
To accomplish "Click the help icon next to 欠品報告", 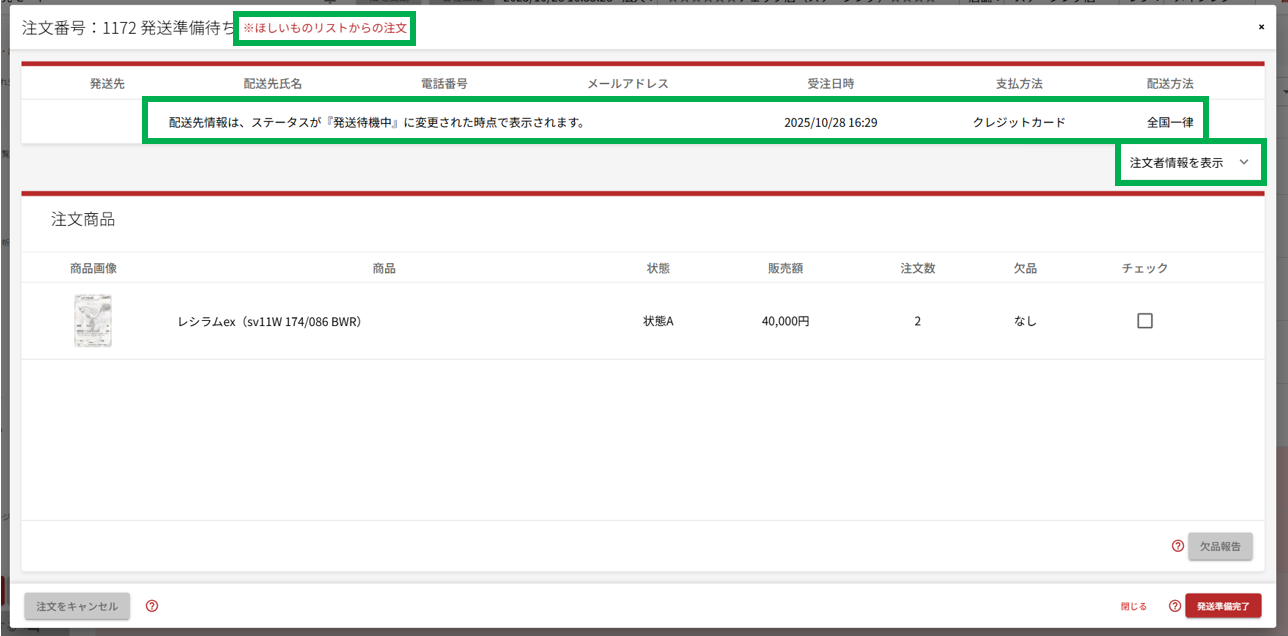I will point(1177,546).
